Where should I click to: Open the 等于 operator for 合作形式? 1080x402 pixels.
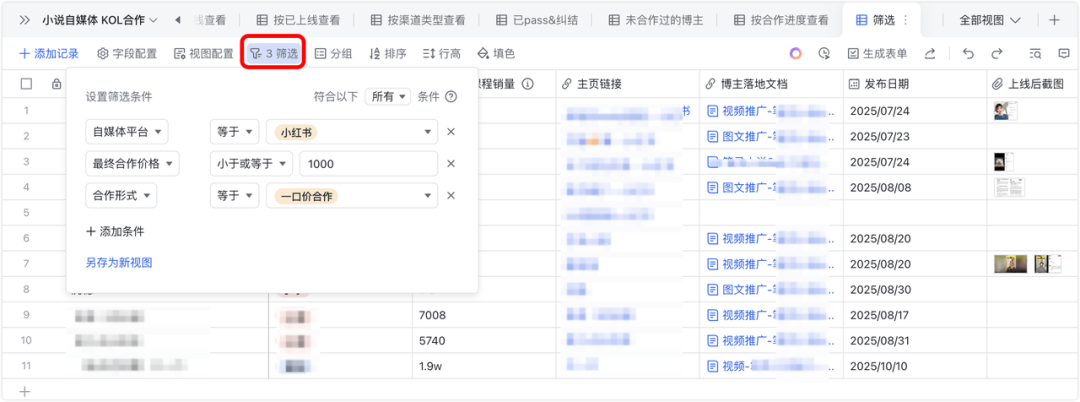(x=235, y=195)
